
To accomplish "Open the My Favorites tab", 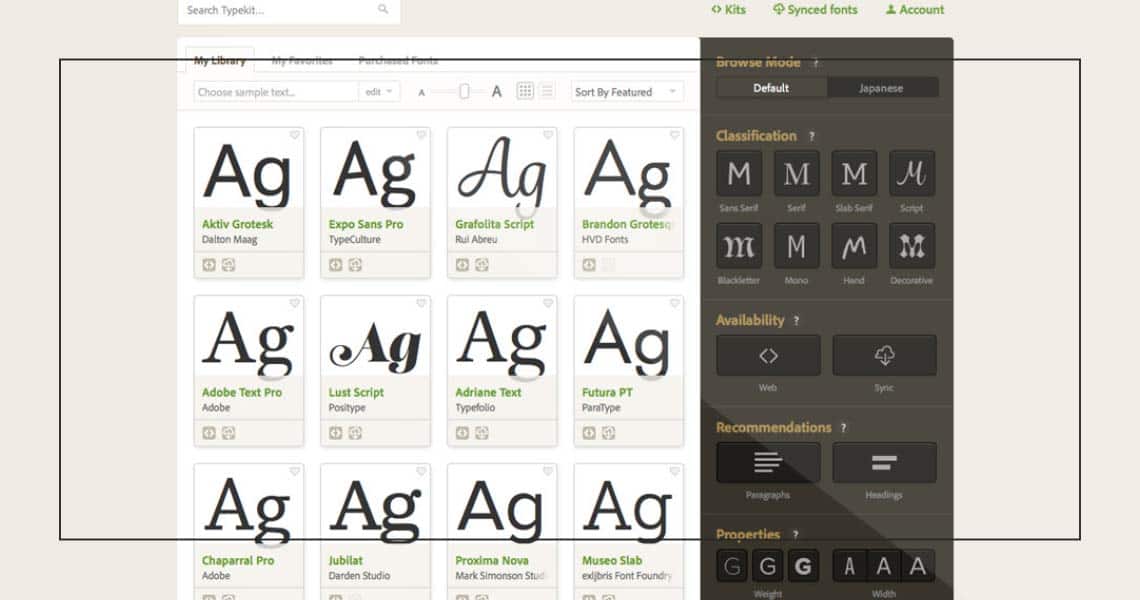I will tap(302, 61).
